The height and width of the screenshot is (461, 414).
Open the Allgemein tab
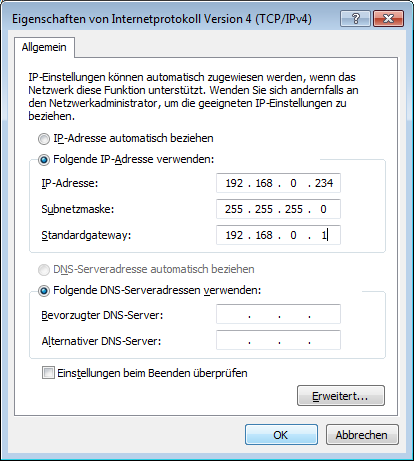(x=44, y=47)
